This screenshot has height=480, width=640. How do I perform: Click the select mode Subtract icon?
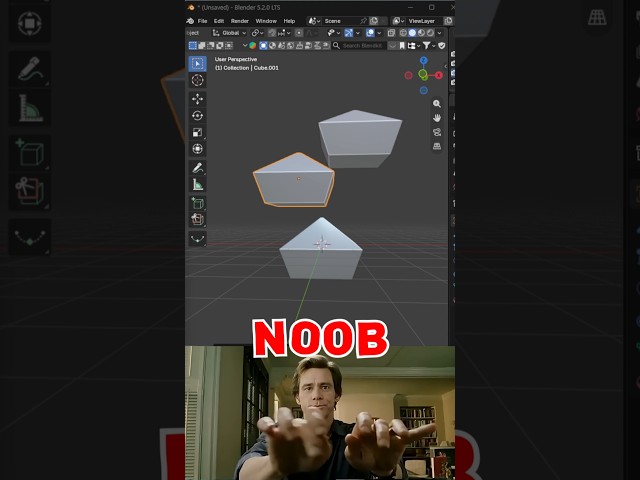coord(211,45)
